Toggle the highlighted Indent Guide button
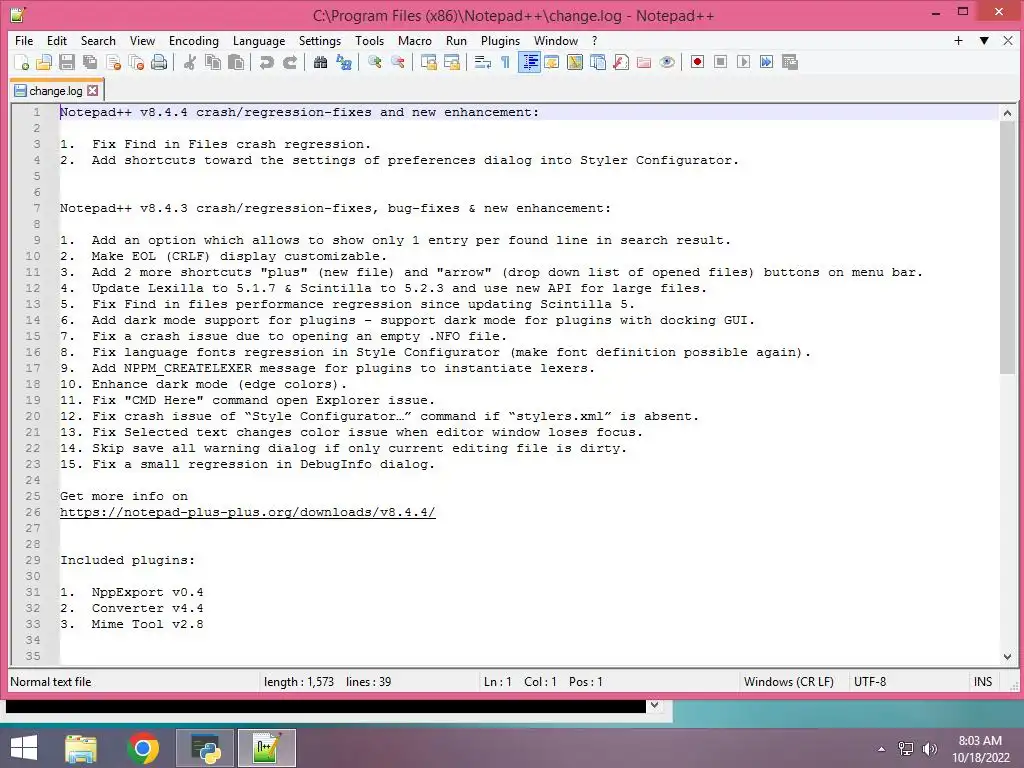 (x=529, y=62)
